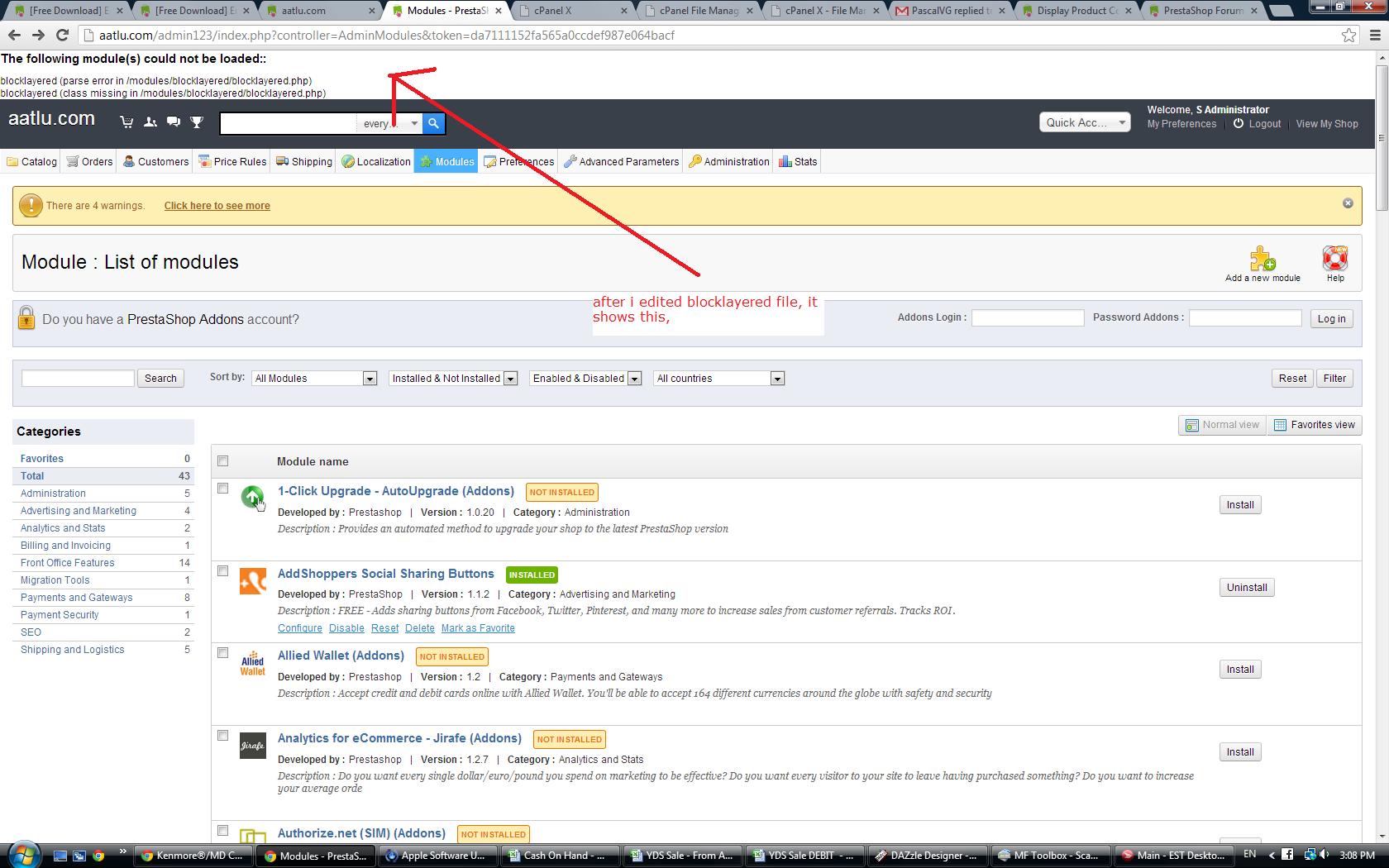The image size is (1389, 868).
Task: Check the Analytics for eCommerce Jirafe checkbox
Action: [222, 736]
